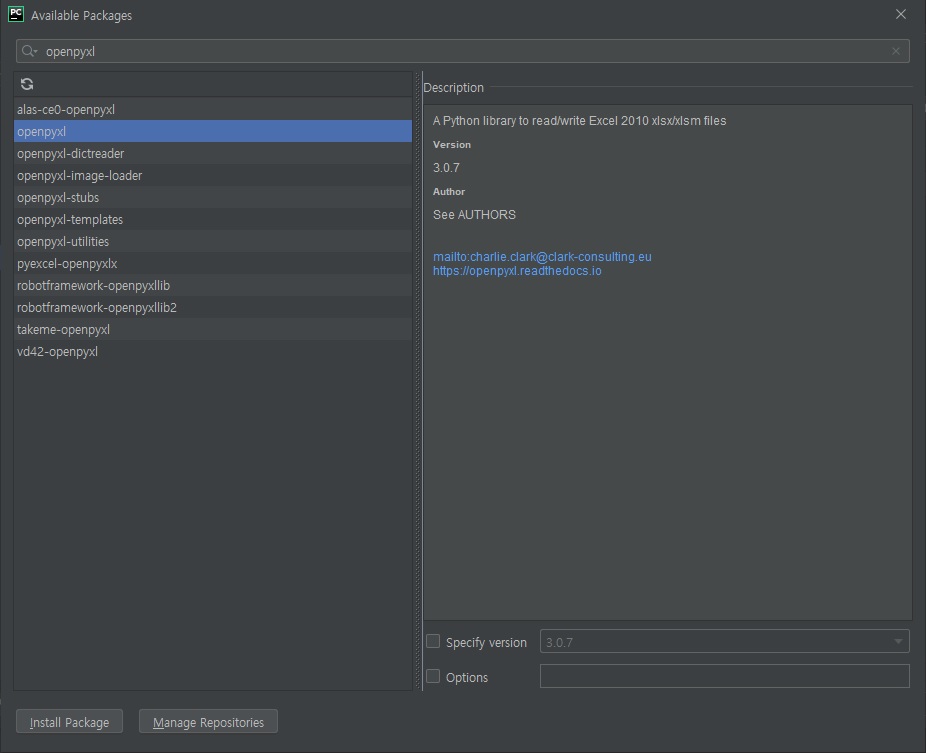
Task: Click the reload package list icon
Action: coord(27,84)
